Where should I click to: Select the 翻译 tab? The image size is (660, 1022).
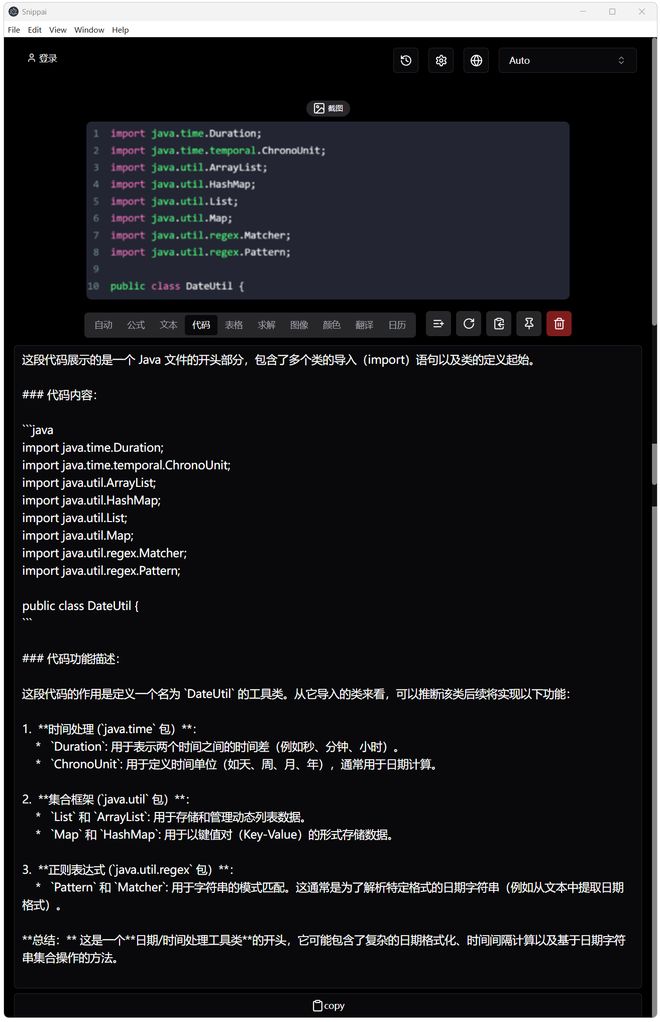click(x=364, y=325)
